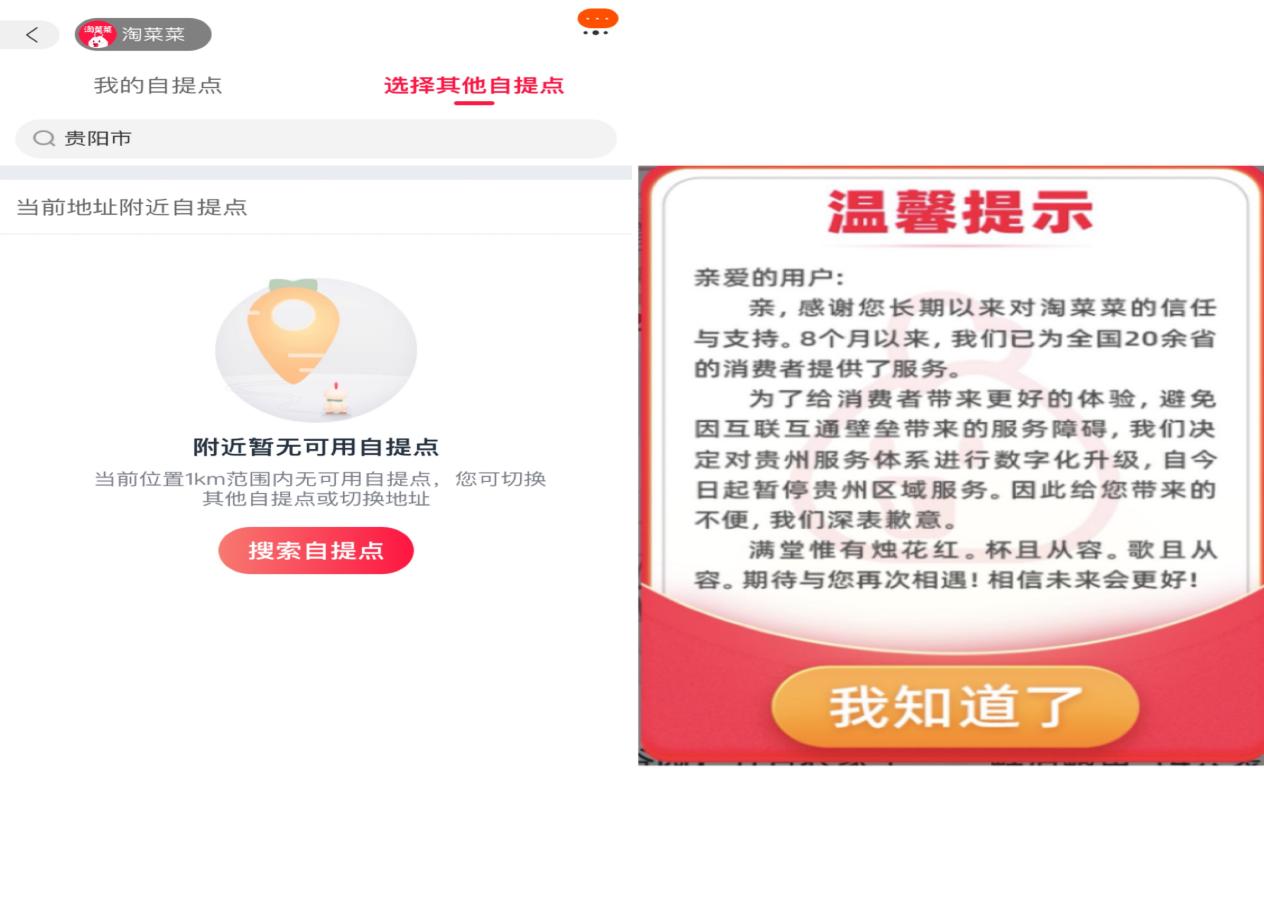Confirm notice with 我知道了 button
The height and width of the screenshot is (908, 1264).
[955, 706]
